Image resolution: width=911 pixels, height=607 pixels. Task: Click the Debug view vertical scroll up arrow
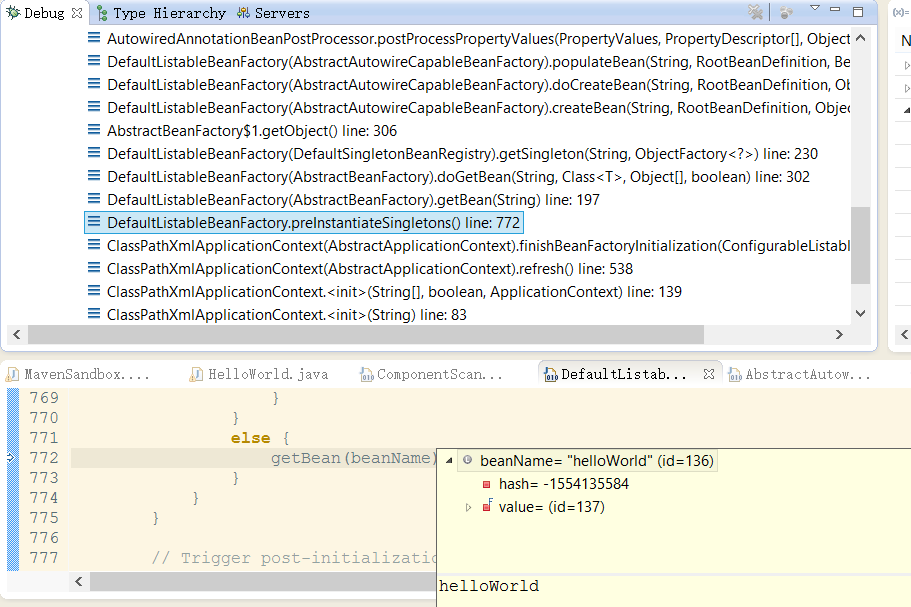(x=860, y=38)
